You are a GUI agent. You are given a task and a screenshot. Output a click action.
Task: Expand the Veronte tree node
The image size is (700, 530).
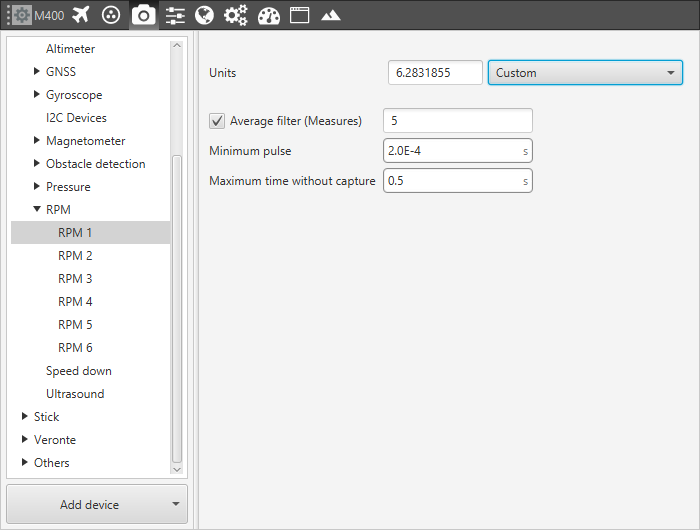tap(25, 439)
